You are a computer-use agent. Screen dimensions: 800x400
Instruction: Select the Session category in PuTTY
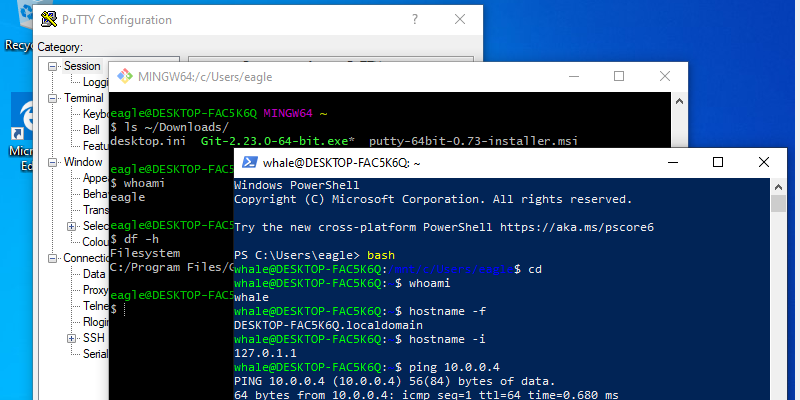click(82, 66)
